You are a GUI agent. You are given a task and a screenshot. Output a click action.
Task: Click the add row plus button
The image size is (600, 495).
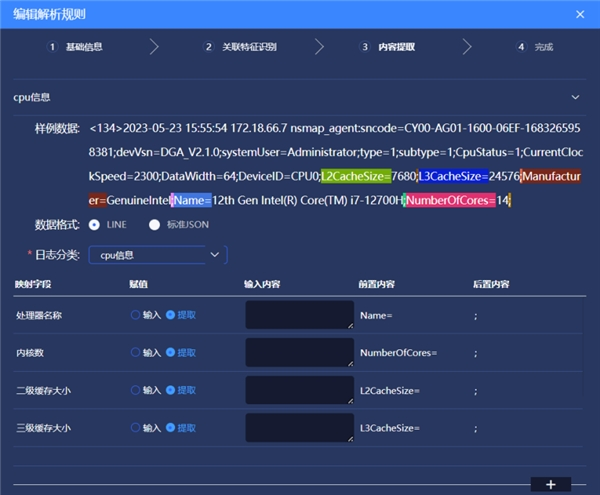550,484
